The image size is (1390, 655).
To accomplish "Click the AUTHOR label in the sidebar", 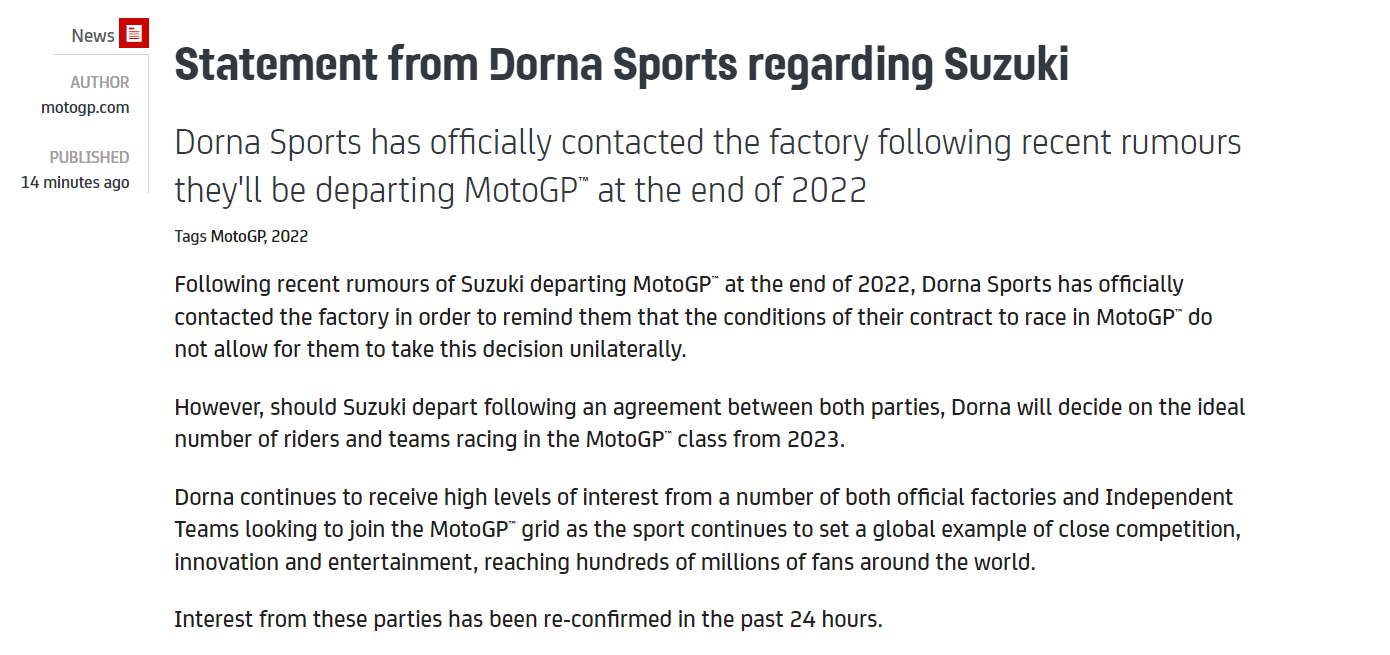I will point(100,83).
